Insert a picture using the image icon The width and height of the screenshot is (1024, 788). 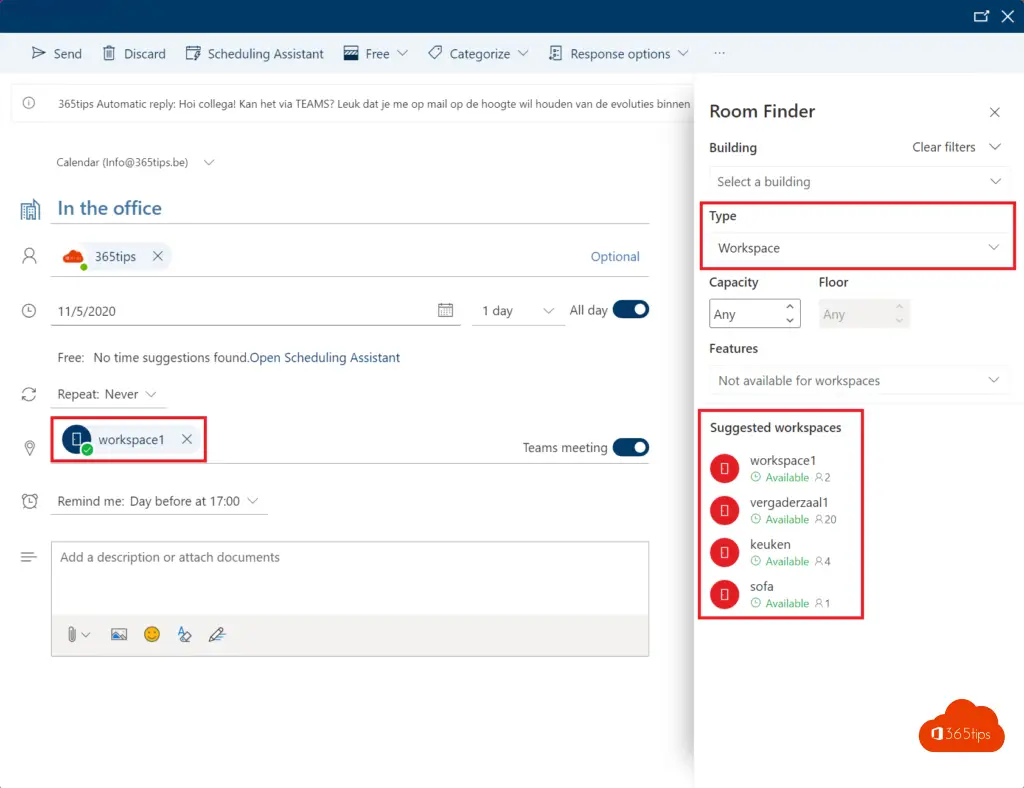[119, 634]
